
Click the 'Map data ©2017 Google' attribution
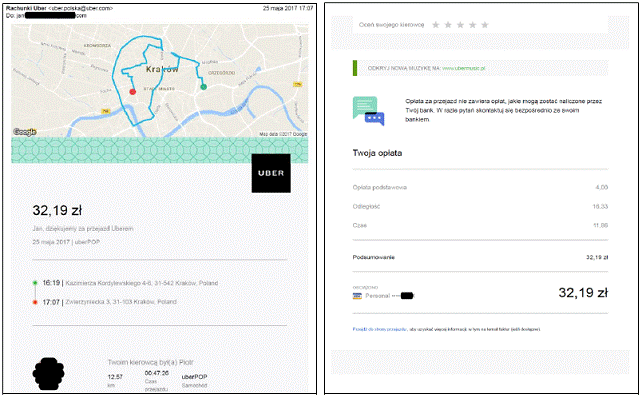[283, 134]
